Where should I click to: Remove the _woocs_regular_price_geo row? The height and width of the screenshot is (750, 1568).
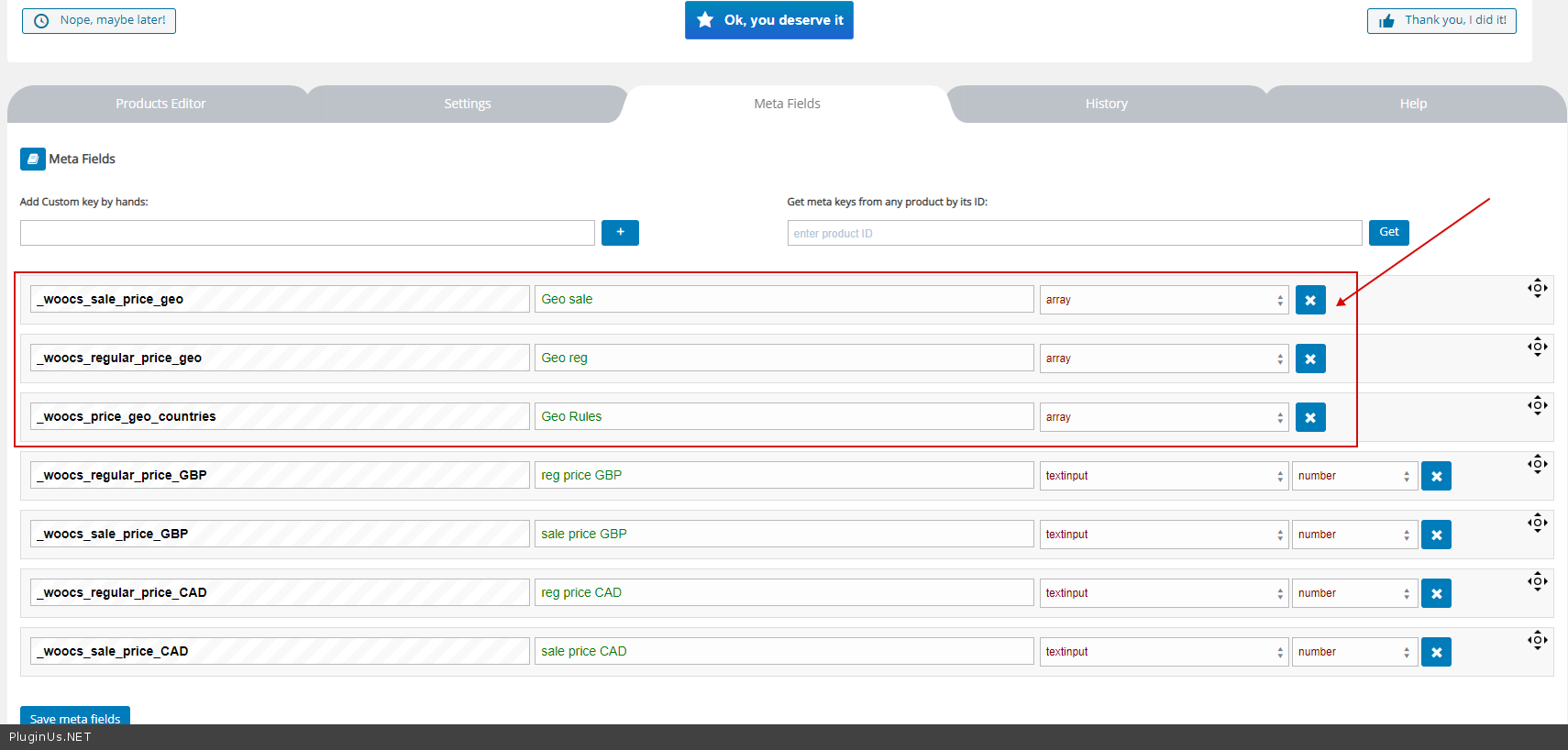1310,358
